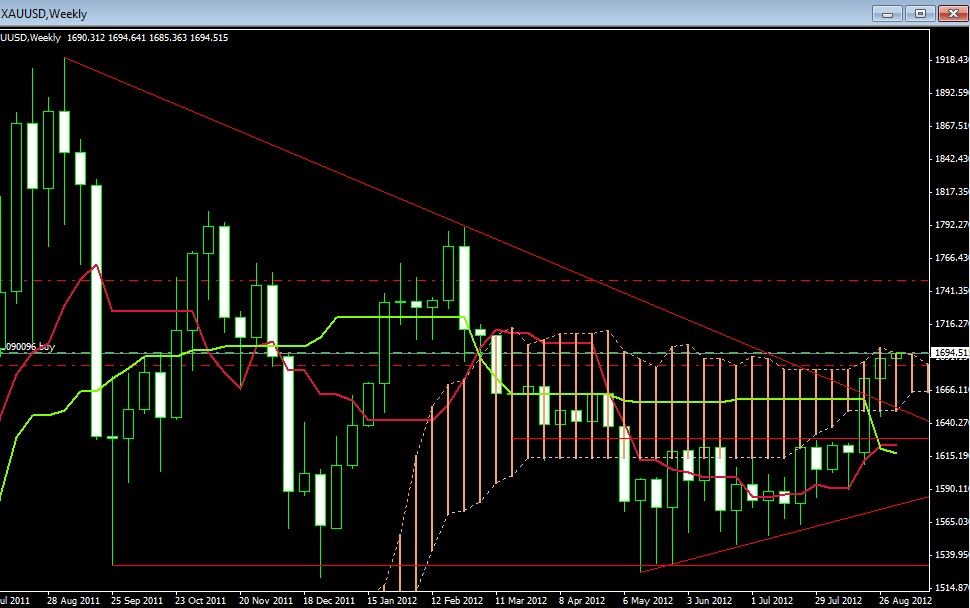The width and height of the screenshot is (970, 608).
Task: Select the 090096 buy order label
Action: pos(30,346)
